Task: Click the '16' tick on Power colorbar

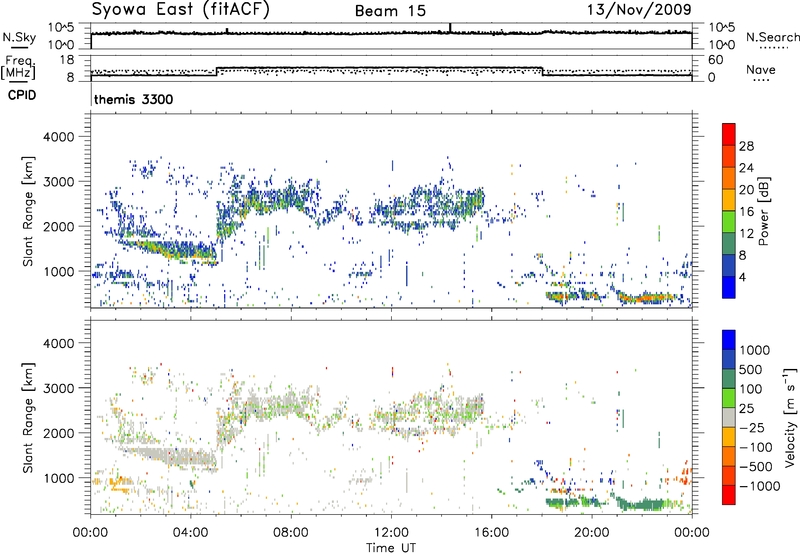Action: pos(746,212)
